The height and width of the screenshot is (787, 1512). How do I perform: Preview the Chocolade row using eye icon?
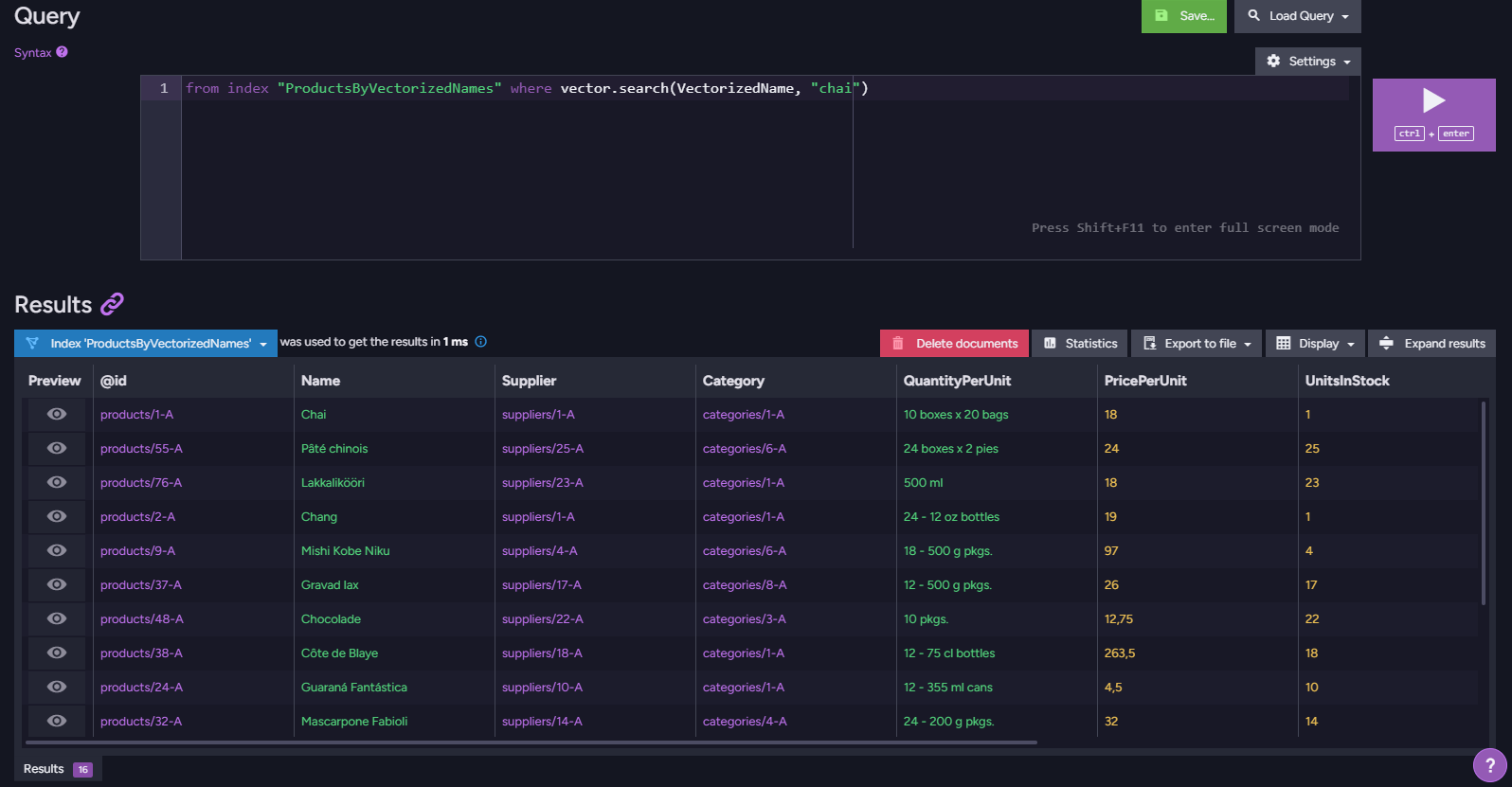click(x=57, y=618)
